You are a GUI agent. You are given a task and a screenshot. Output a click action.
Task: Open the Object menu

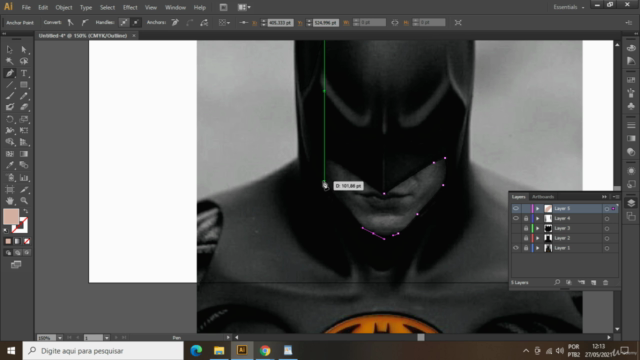point(64,7)
